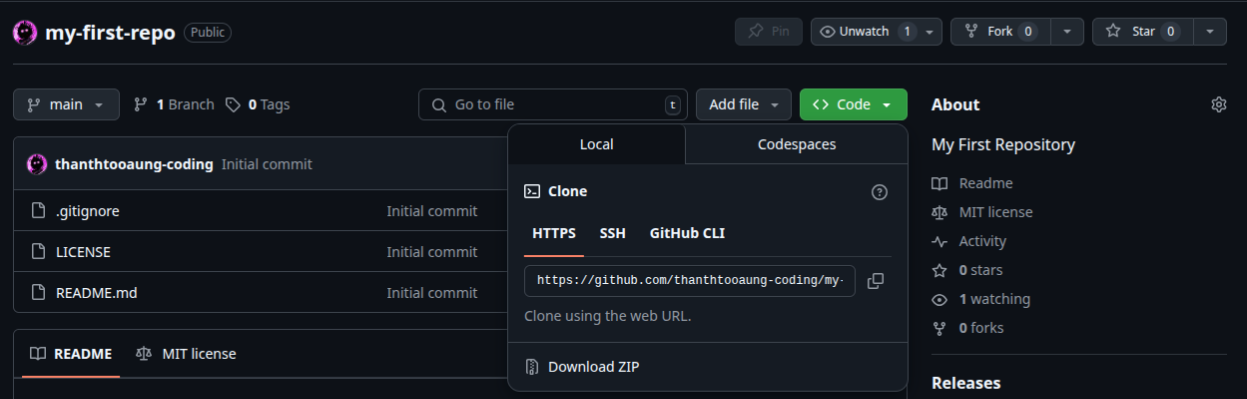Click the file icon beside .gitignore

(39, 211)
